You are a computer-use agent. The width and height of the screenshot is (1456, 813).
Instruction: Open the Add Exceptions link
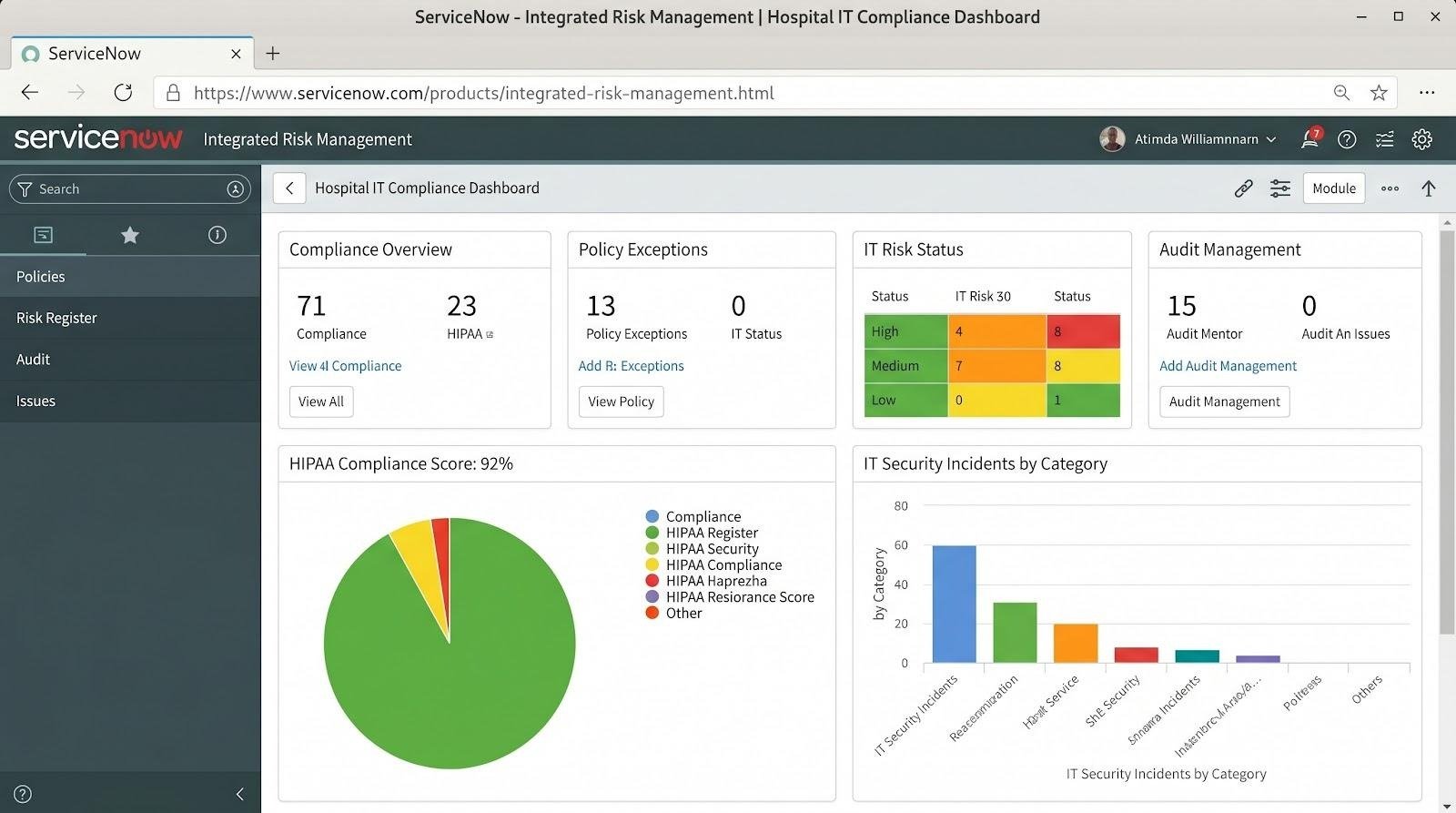click(x=632, y=366)
